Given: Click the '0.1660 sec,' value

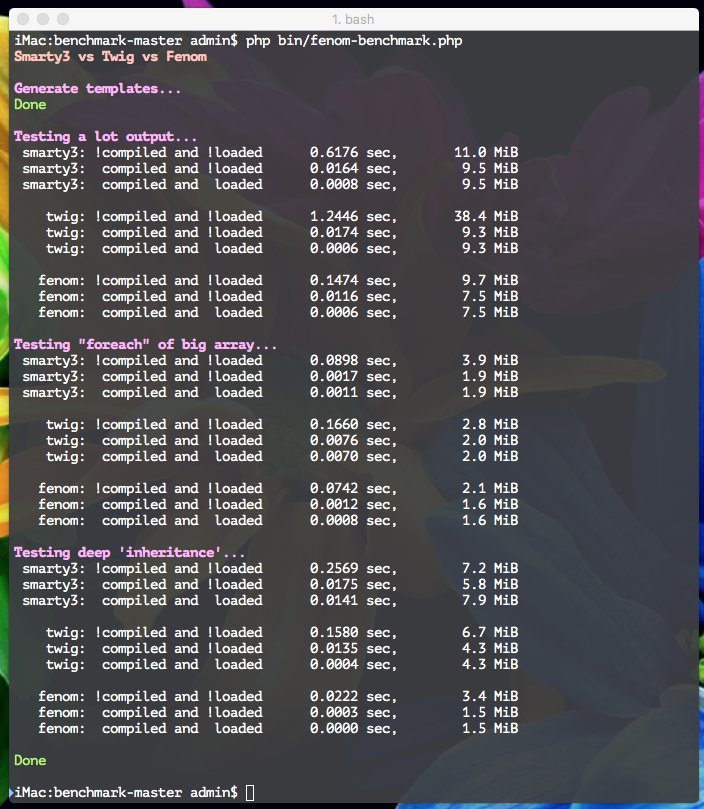Looking at the screenshot, I should point(353,425).
